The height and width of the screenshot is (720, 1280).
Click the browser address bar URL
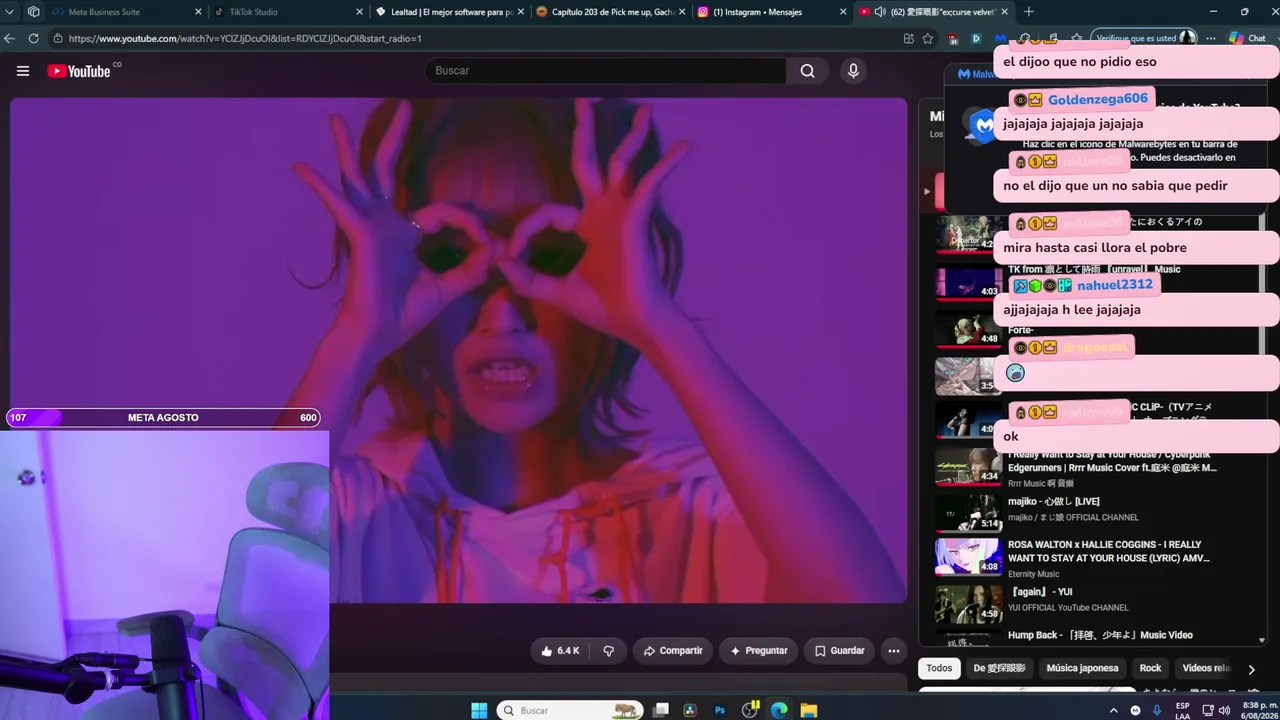tap(245, 38)
